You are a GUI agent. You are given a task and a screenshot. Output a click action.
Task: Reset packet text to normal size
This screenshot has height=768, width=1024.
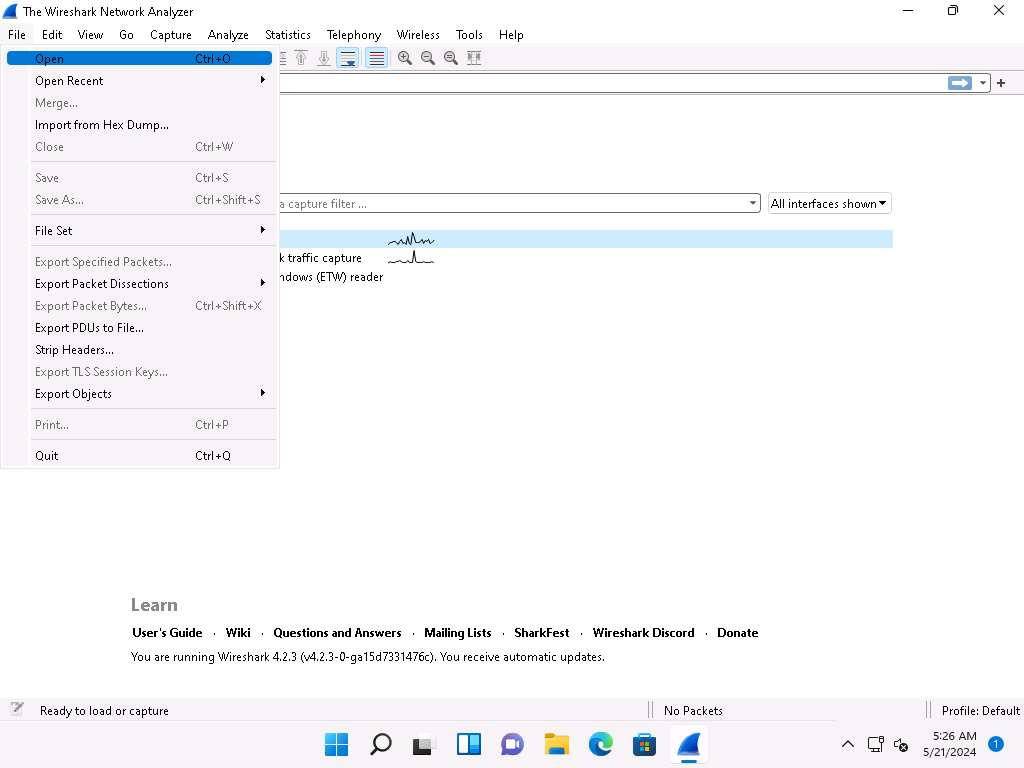tap(451, 58)
